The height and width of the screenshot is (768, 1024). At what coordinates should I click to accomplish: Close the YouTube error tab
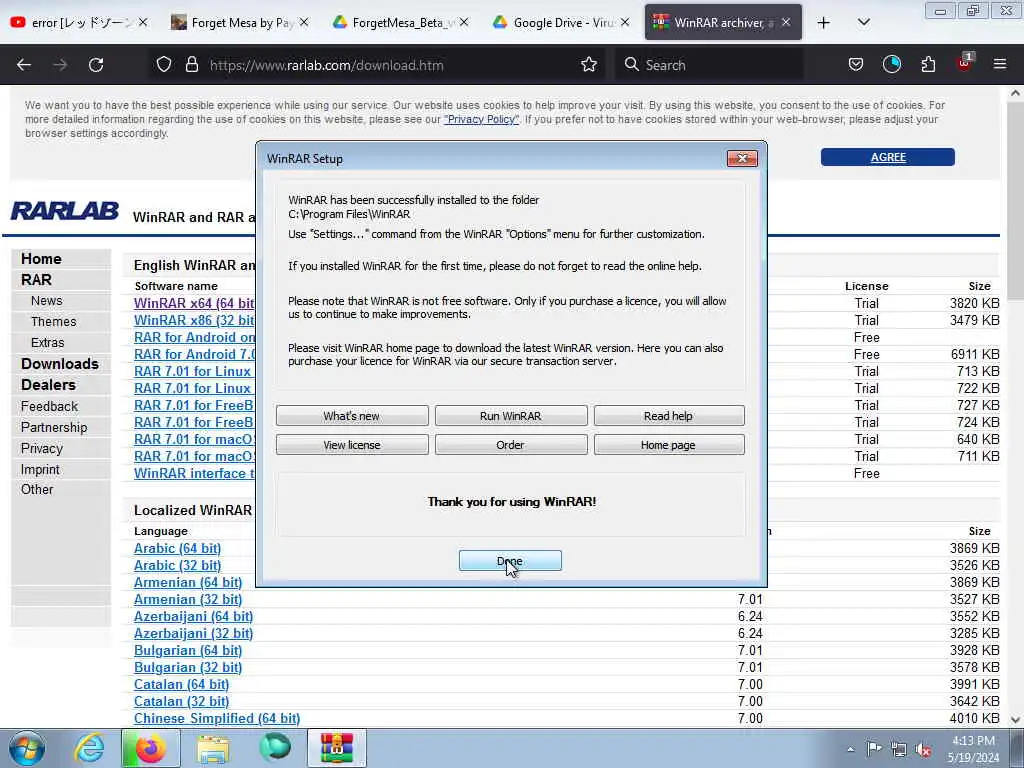click(x=142, y=23)
